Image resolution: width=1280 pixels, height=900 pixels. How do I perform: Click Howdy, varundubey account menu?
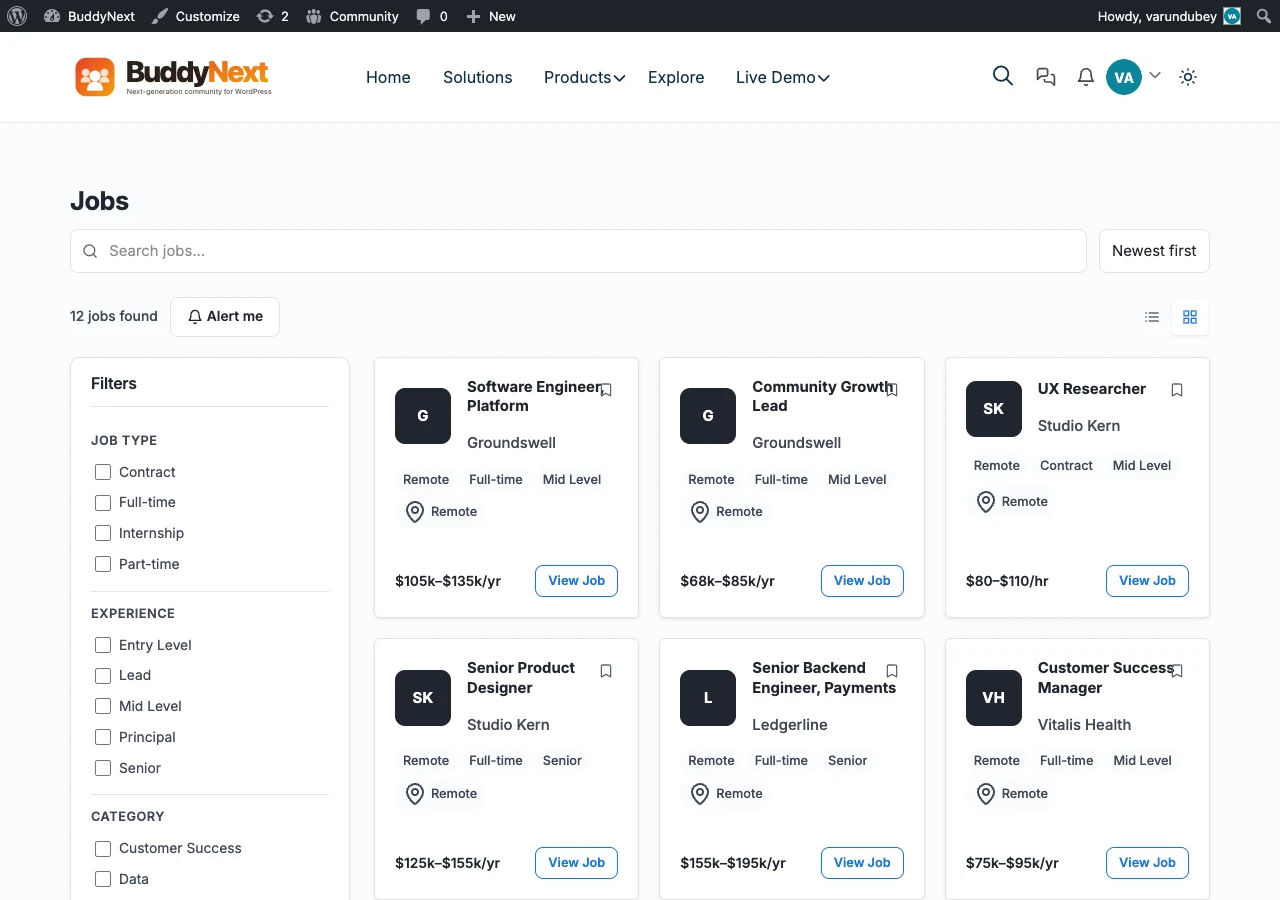coord(1169,16)
